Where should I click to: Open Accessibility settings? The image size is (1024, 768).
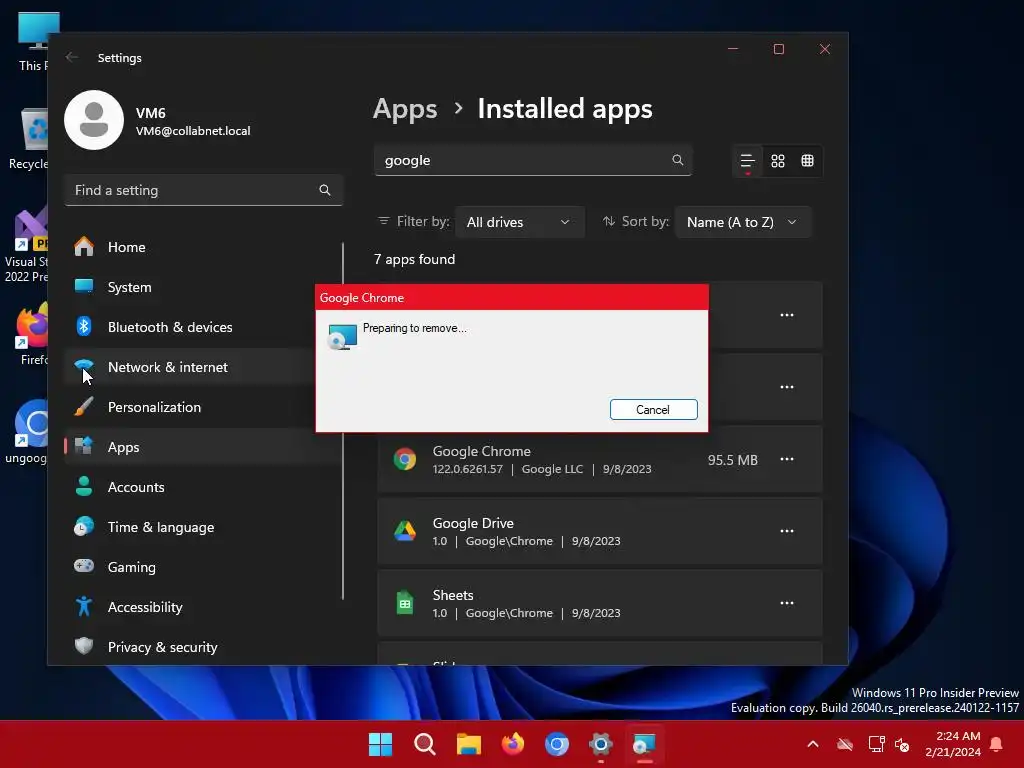point(202,607)
